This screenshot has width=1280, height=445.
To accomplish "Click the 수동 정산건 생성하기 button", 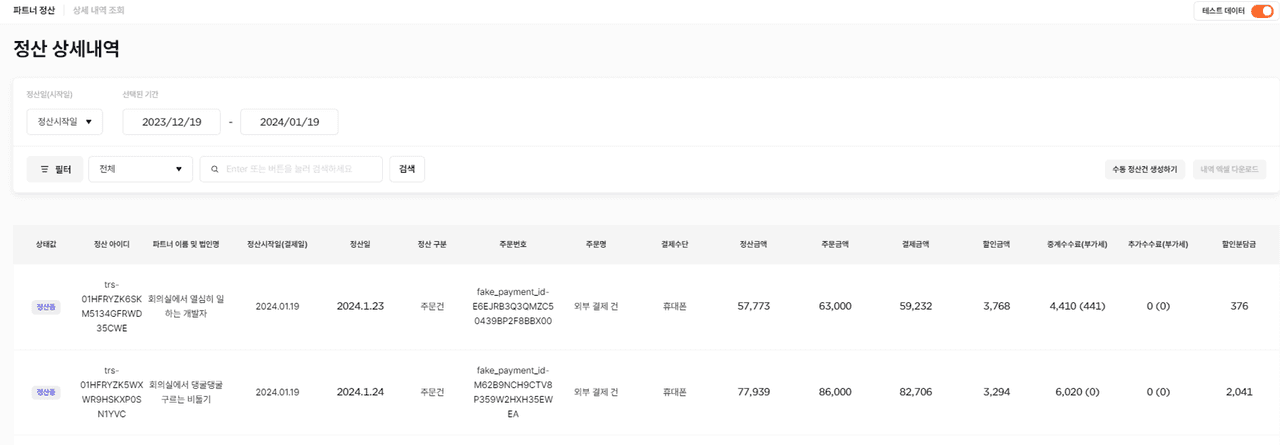I will tap(1145, 170).
